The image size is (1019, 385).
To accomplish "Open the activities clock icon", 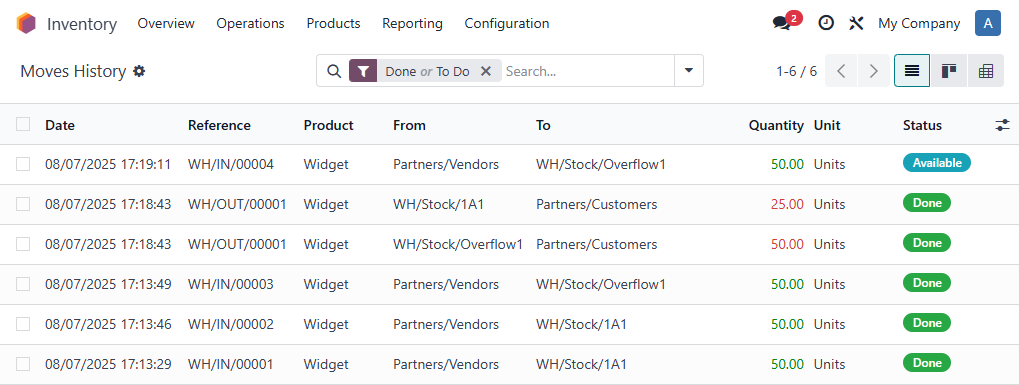I will (825, 23).
